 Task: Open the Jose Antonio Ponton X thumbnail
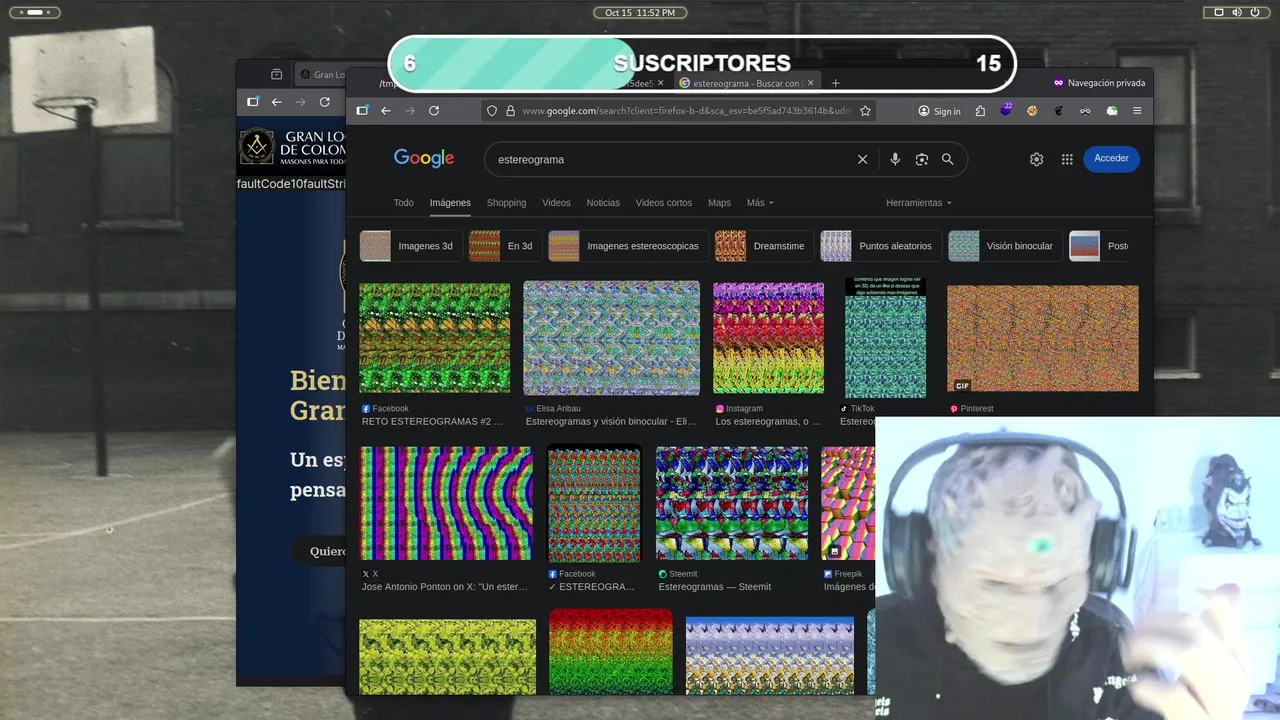click(x=446, y=503)
